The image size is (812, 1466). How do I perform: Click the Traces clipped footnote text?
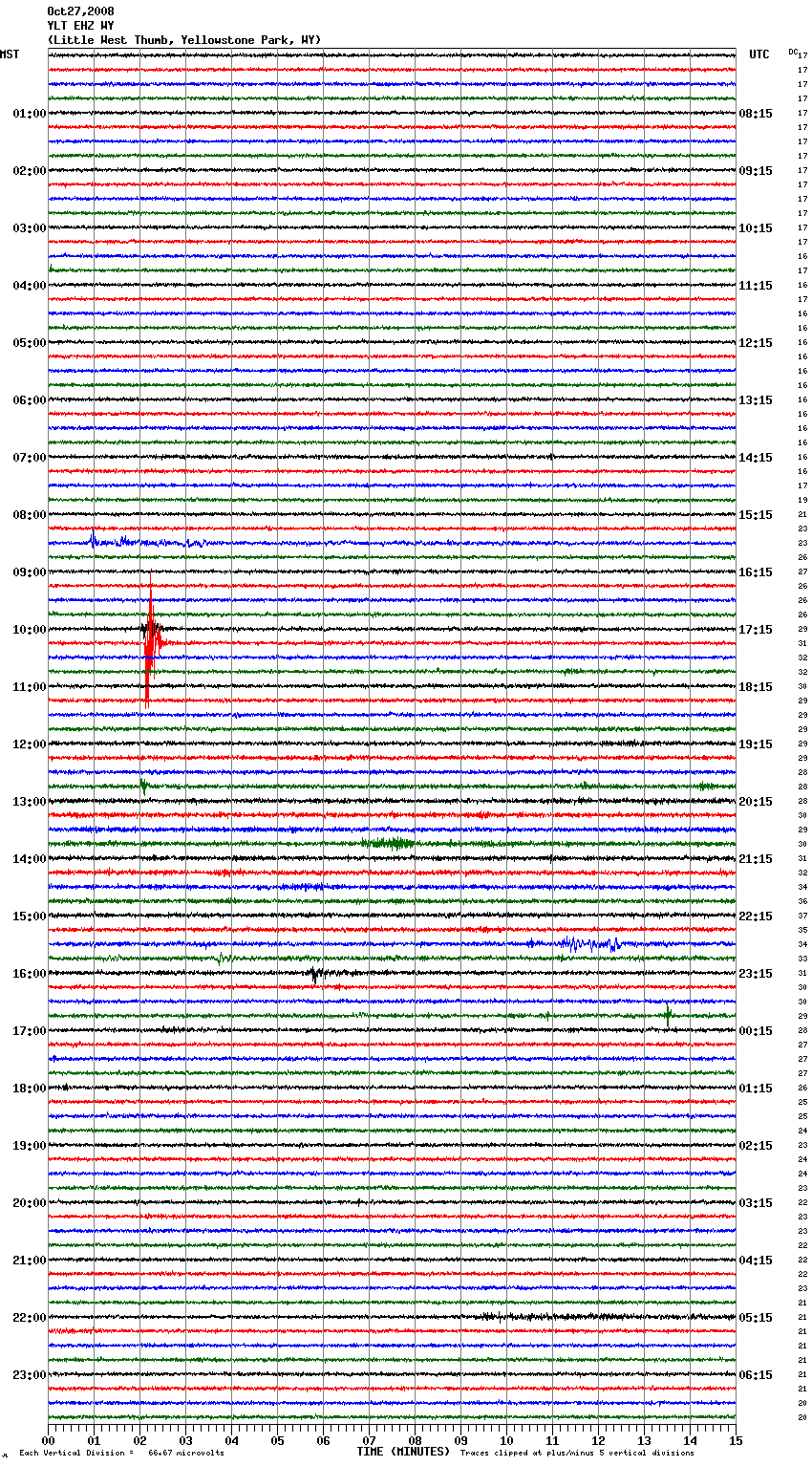click(577, 1453)
